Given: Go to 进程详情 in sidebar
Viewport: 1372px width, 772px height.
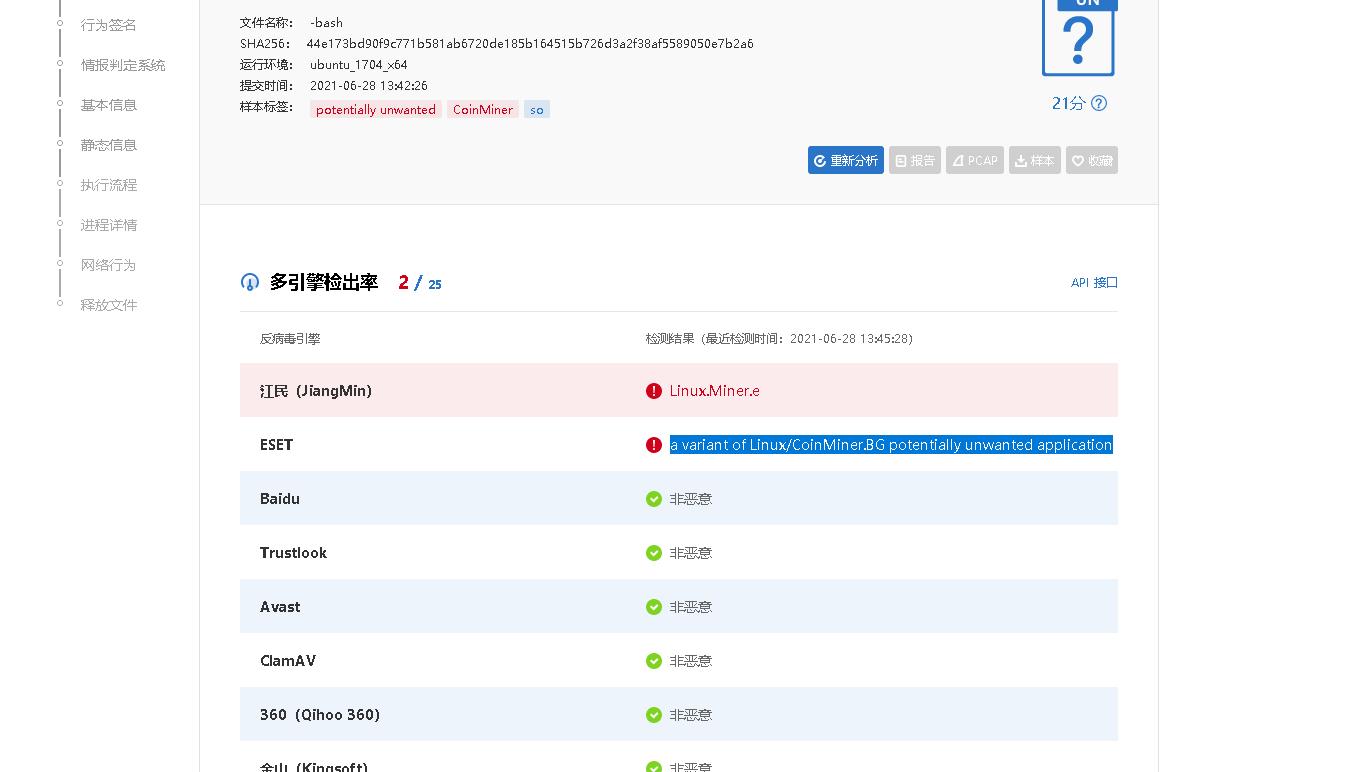Looking at the screenshot, I should tap(109, 225).
